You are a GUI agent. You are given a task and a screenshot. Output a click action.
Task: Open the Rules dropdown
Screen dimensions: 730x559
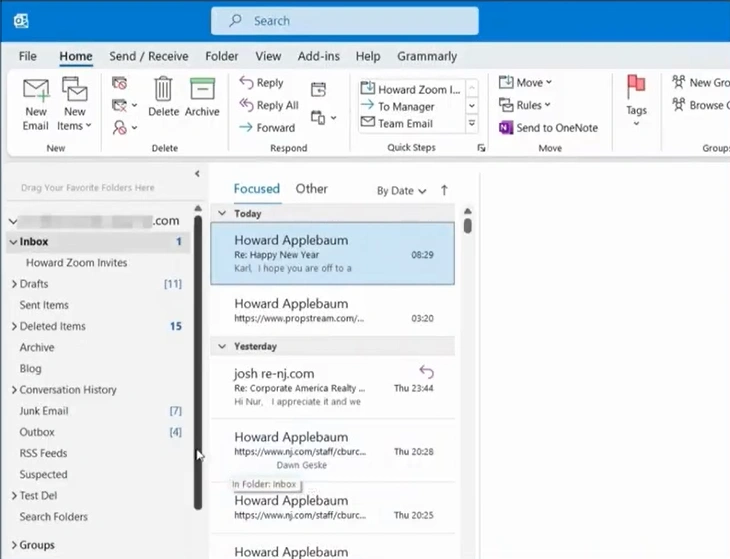(525, 105)
